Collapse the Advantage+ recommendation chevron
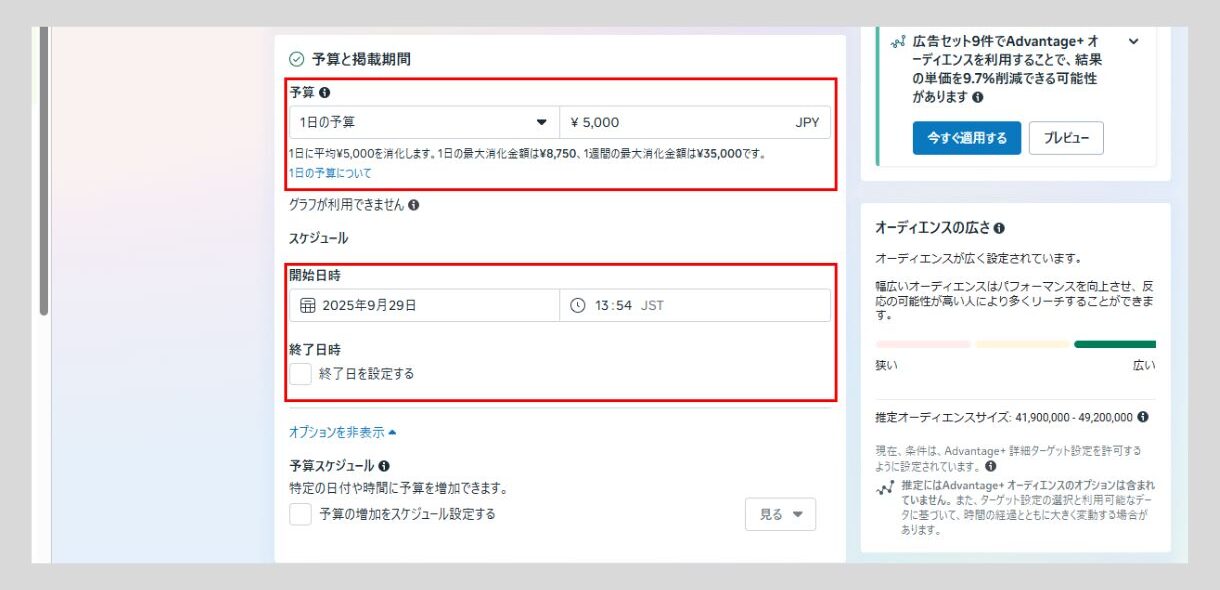Viewport: 1220px width, 590px height. click(1133, 41)
